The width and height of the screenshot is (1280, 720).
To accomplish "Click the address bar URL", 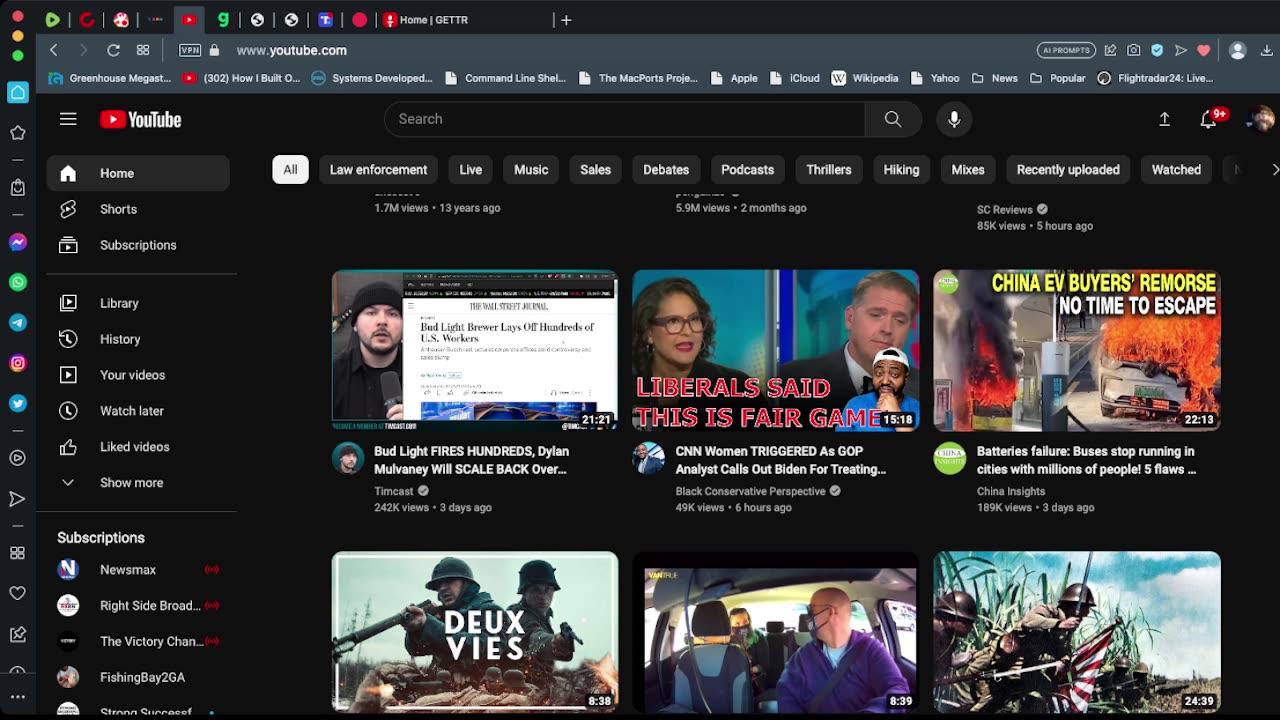I will [292, 50].
